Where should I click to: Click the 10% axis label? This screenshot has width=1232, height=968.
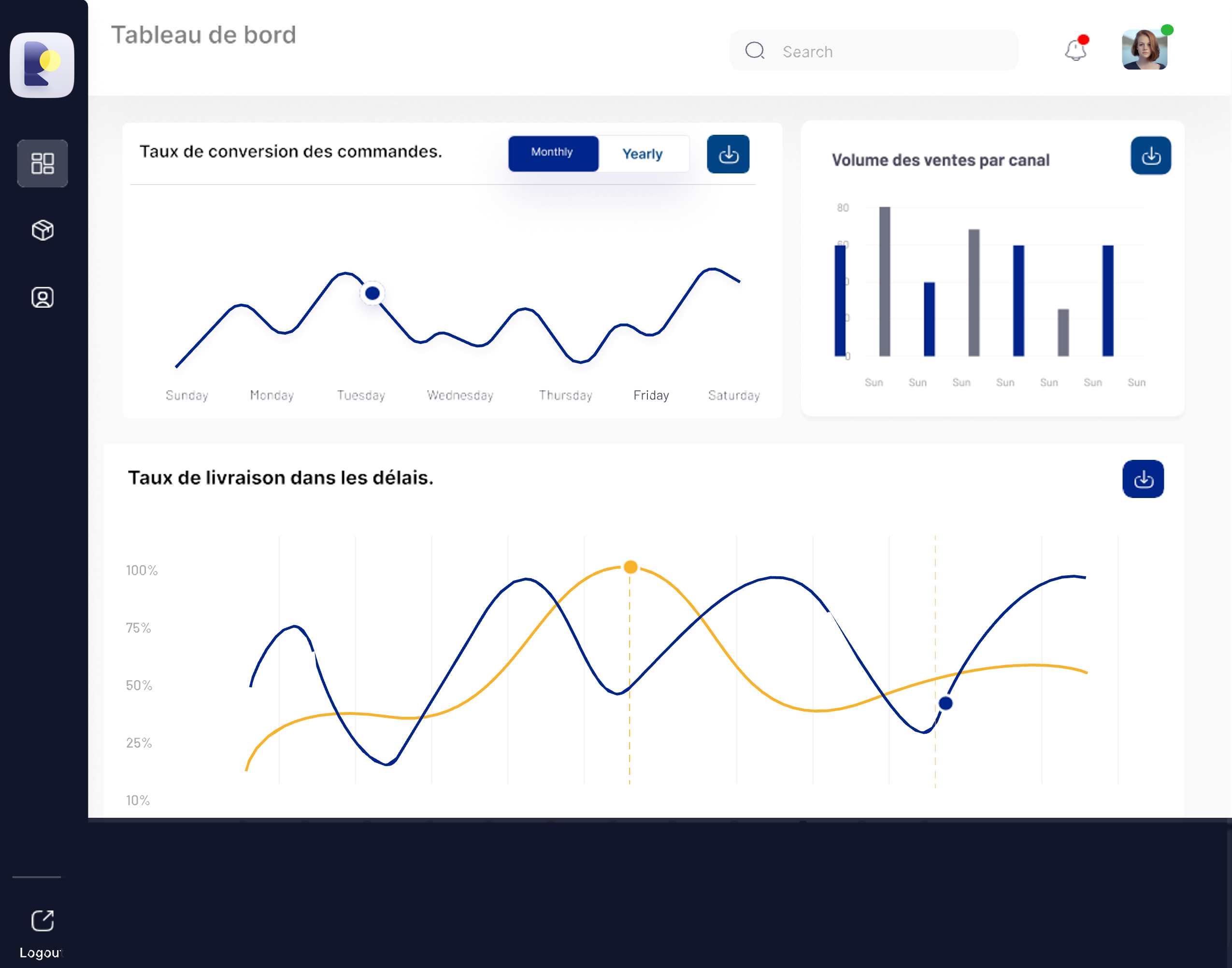(x=138, y=800)
